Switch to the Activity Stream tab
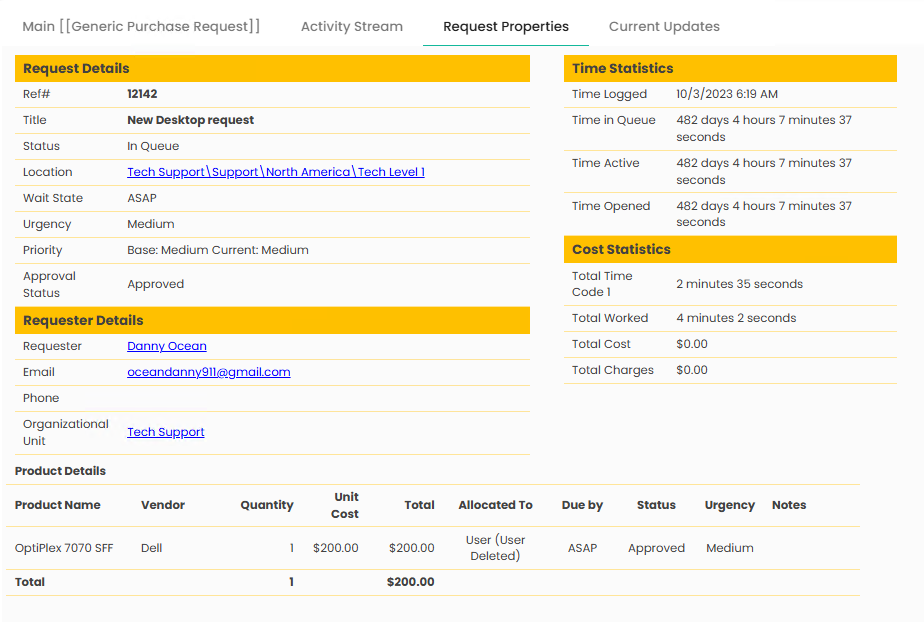This screenshot has height=622, width=924. (x=351, y=27)
